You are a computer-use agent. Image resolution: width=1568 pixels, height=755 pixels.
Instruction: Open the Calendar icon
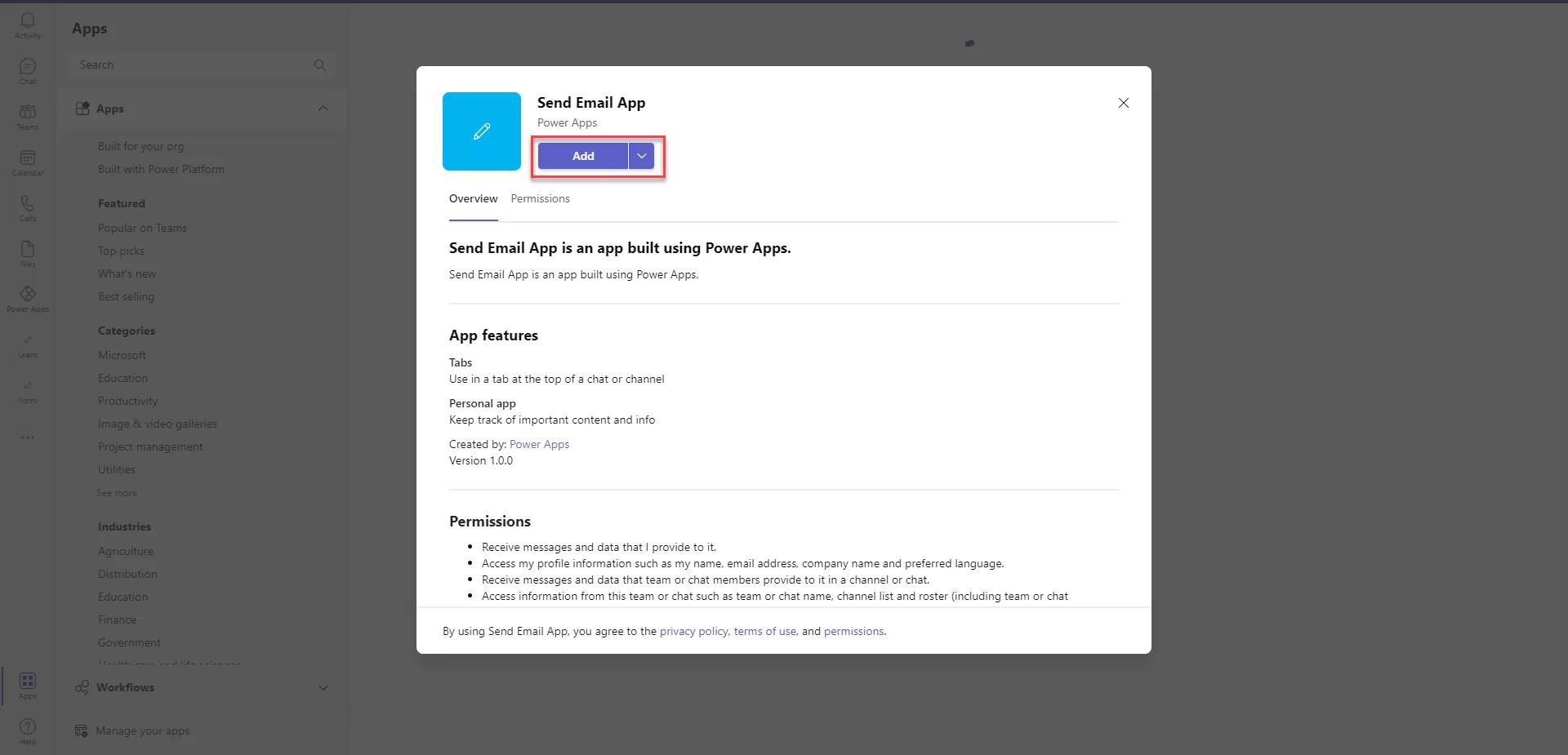28,162
